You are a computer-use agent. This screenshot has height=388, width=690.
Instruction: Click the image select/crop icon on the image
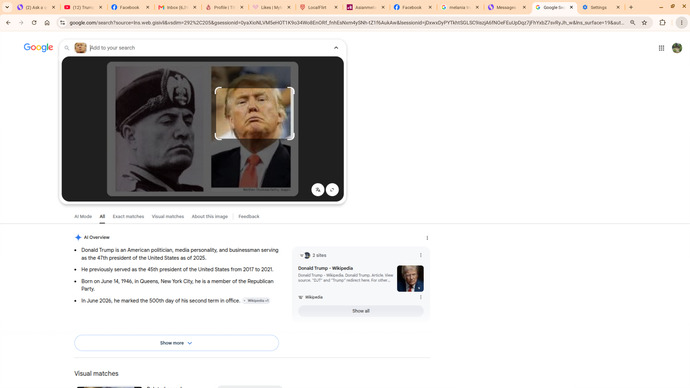pyautogui.click(x=332, y=190)
